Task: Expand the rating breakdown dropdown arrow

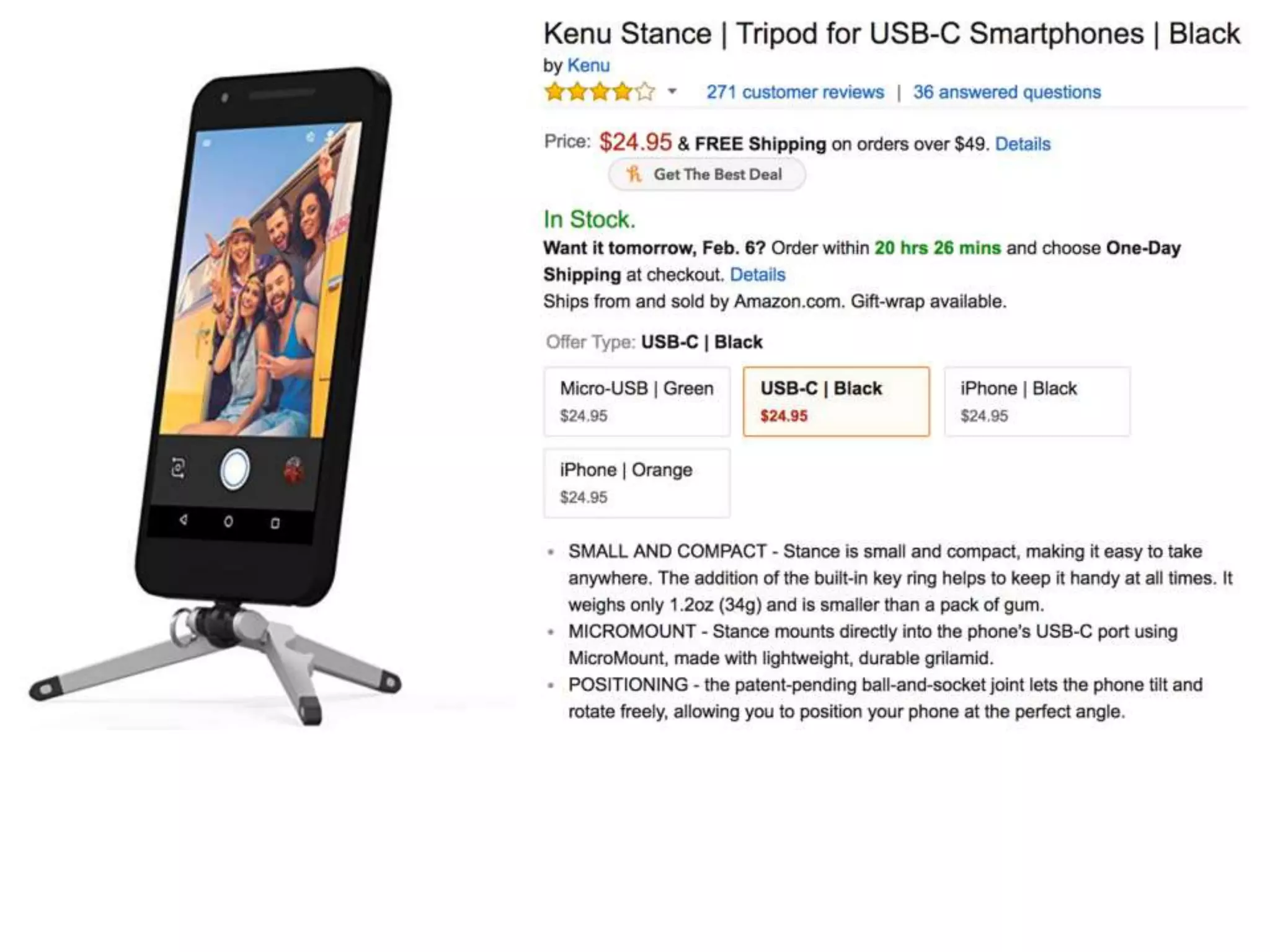Action: (x=672, y=92)
